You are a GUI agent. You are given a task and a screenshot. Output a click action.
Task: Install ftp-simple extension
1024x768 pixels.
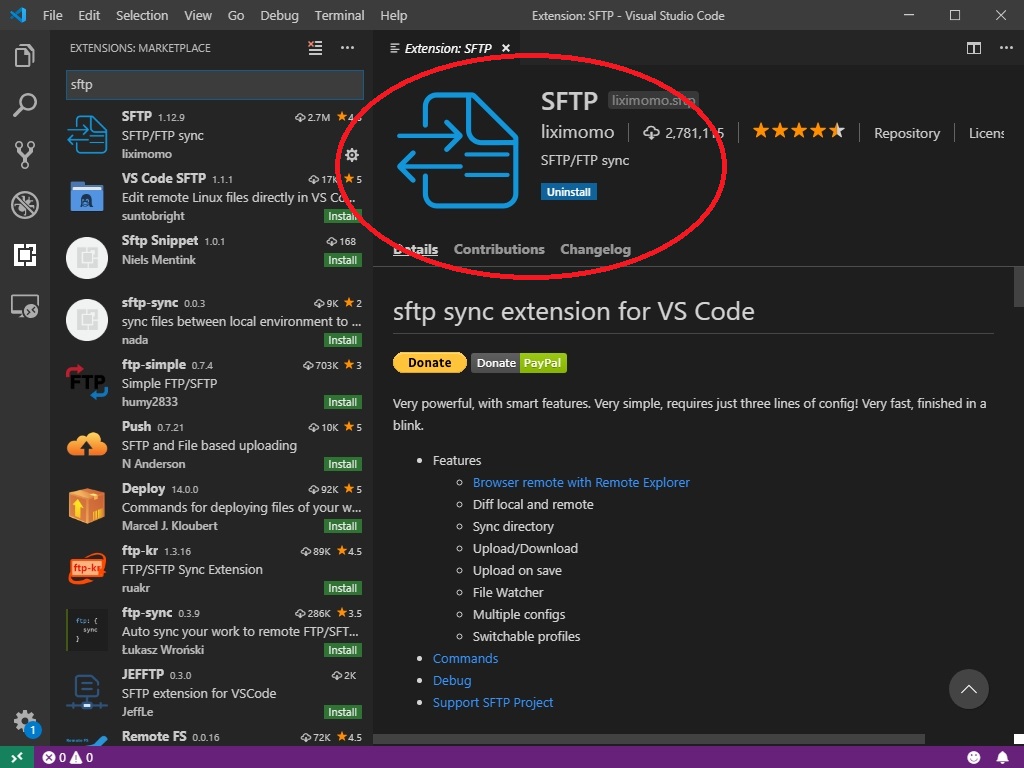coord(343,402)
